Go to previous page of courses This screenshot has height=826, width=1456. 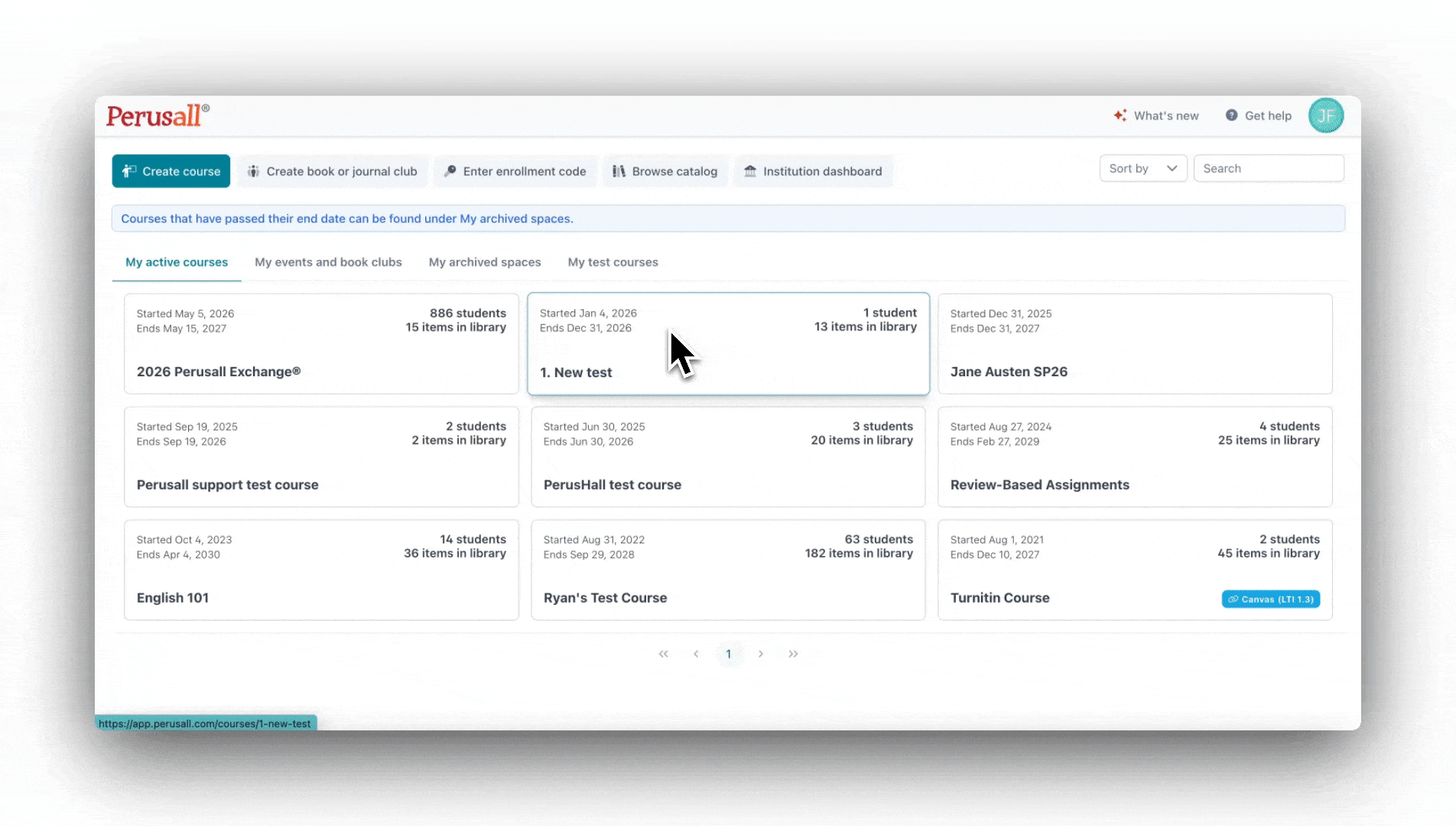tap(696, 654)
